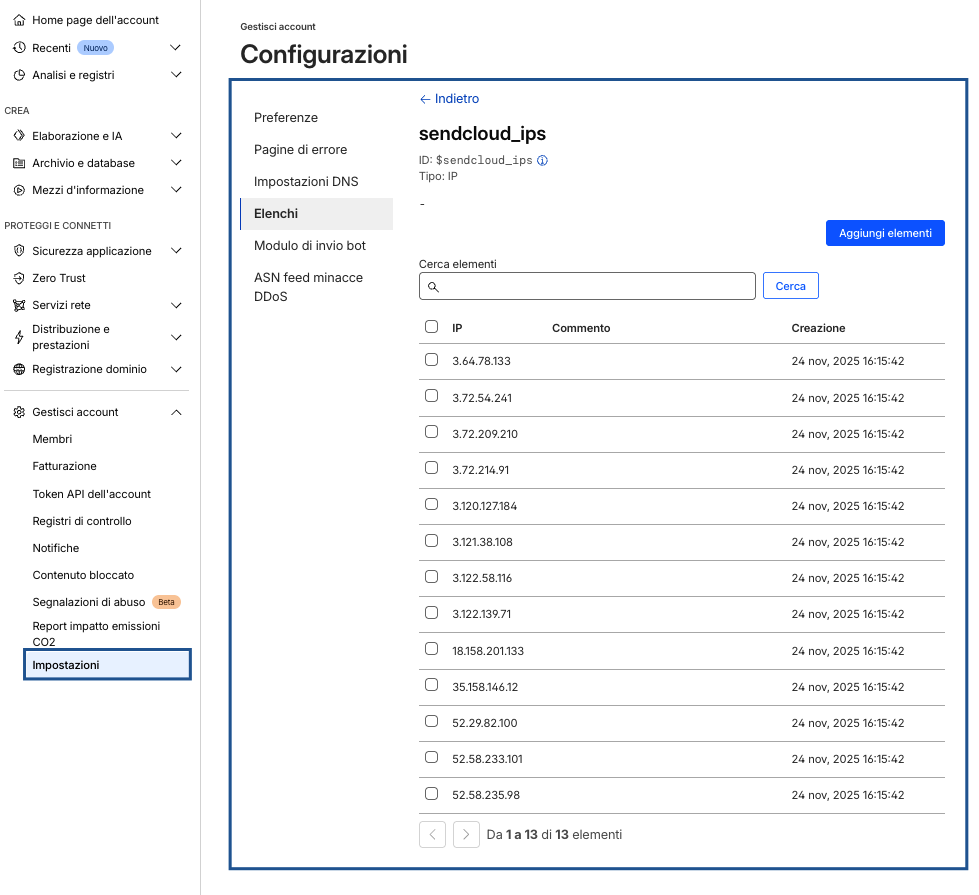Expand the Recenti section chevron

click(x=176, y=47)
